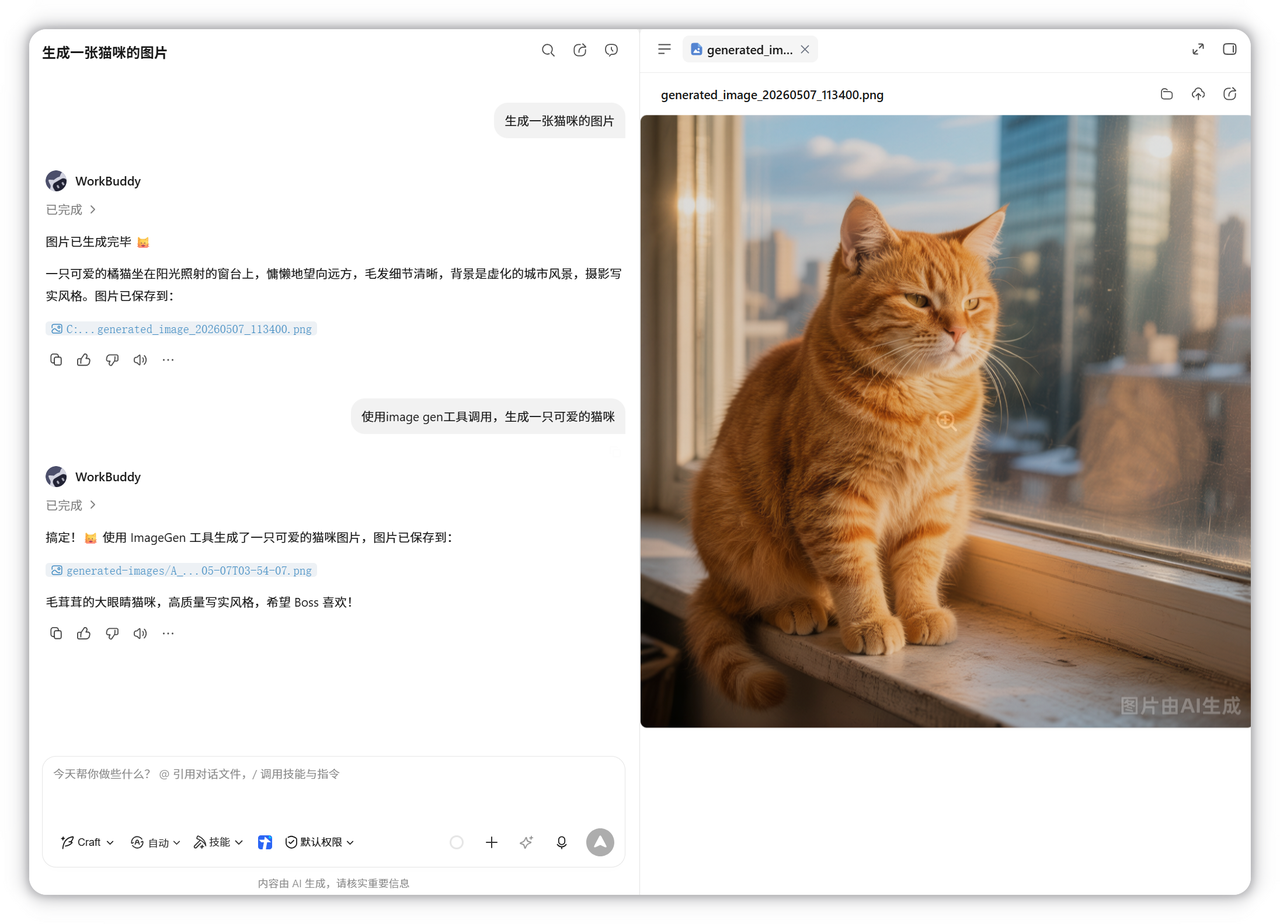1280x924 pixels.
Task: Open containing folder of generated image
Action: pyautogui.click(x=1167, y=94)
